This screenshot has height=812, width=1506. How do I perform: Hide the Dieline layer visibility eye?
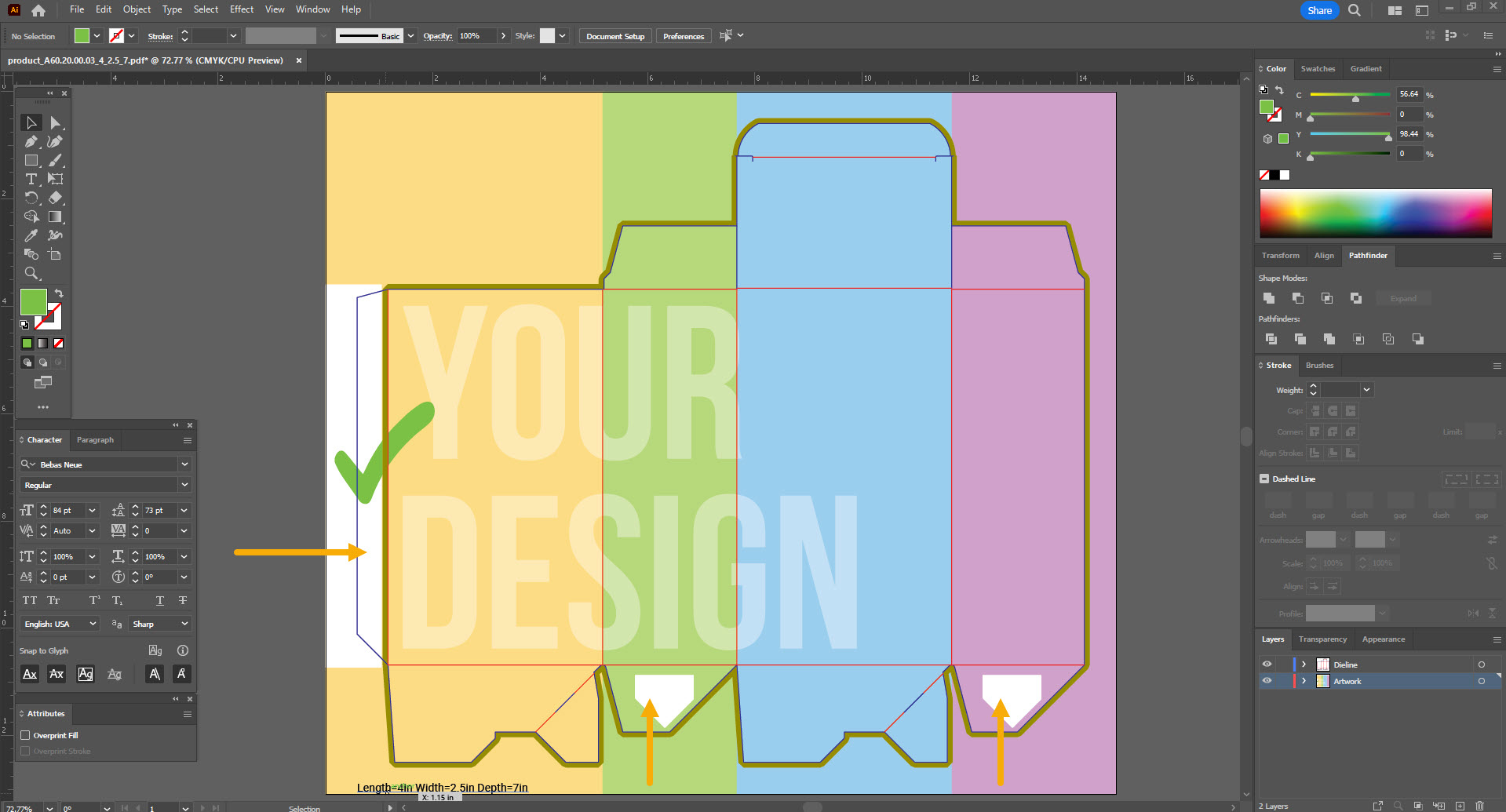1267,665
